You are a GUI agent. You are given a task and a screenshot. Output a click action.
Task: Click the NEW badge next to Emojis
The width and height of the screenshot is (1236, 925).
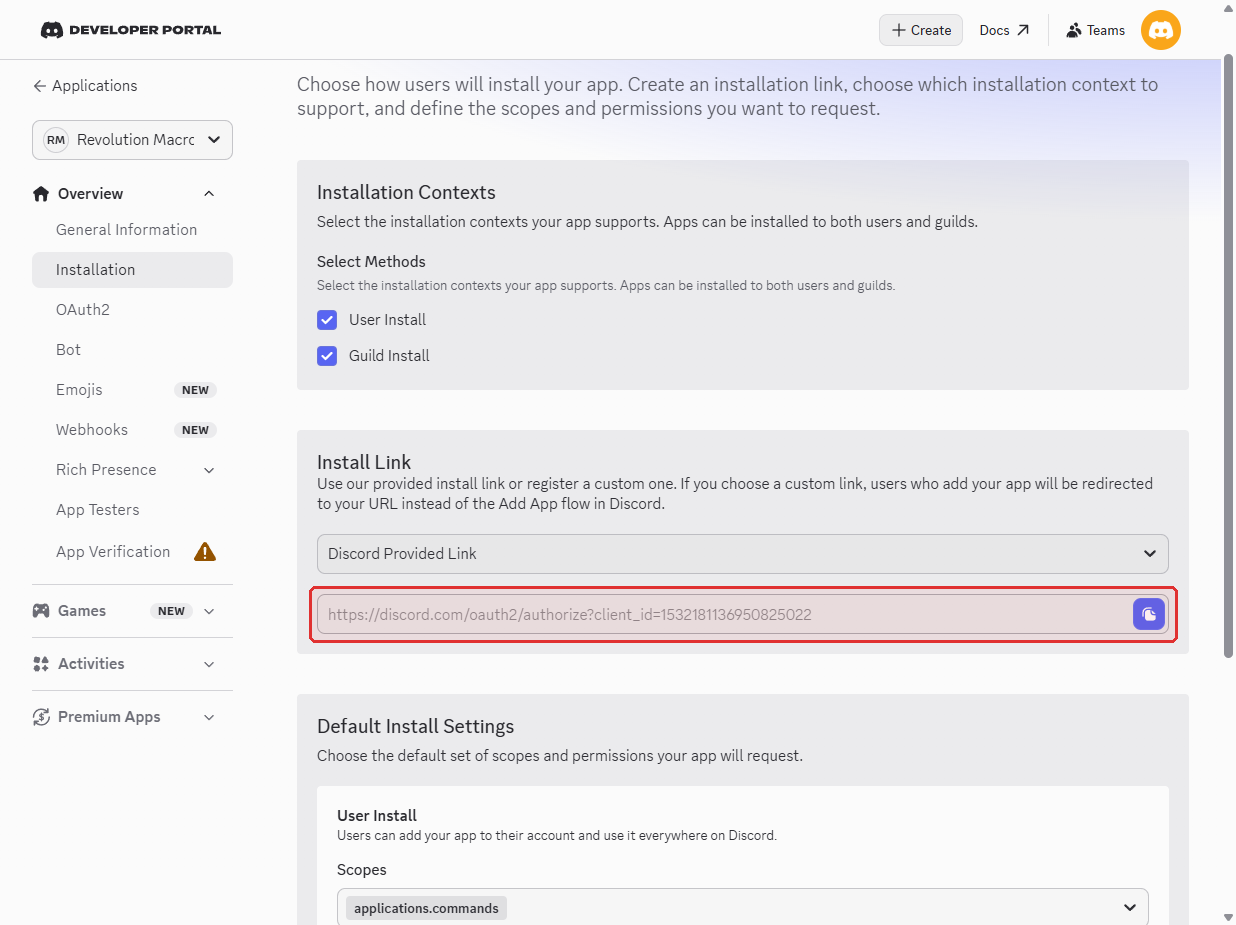point(195,390)
